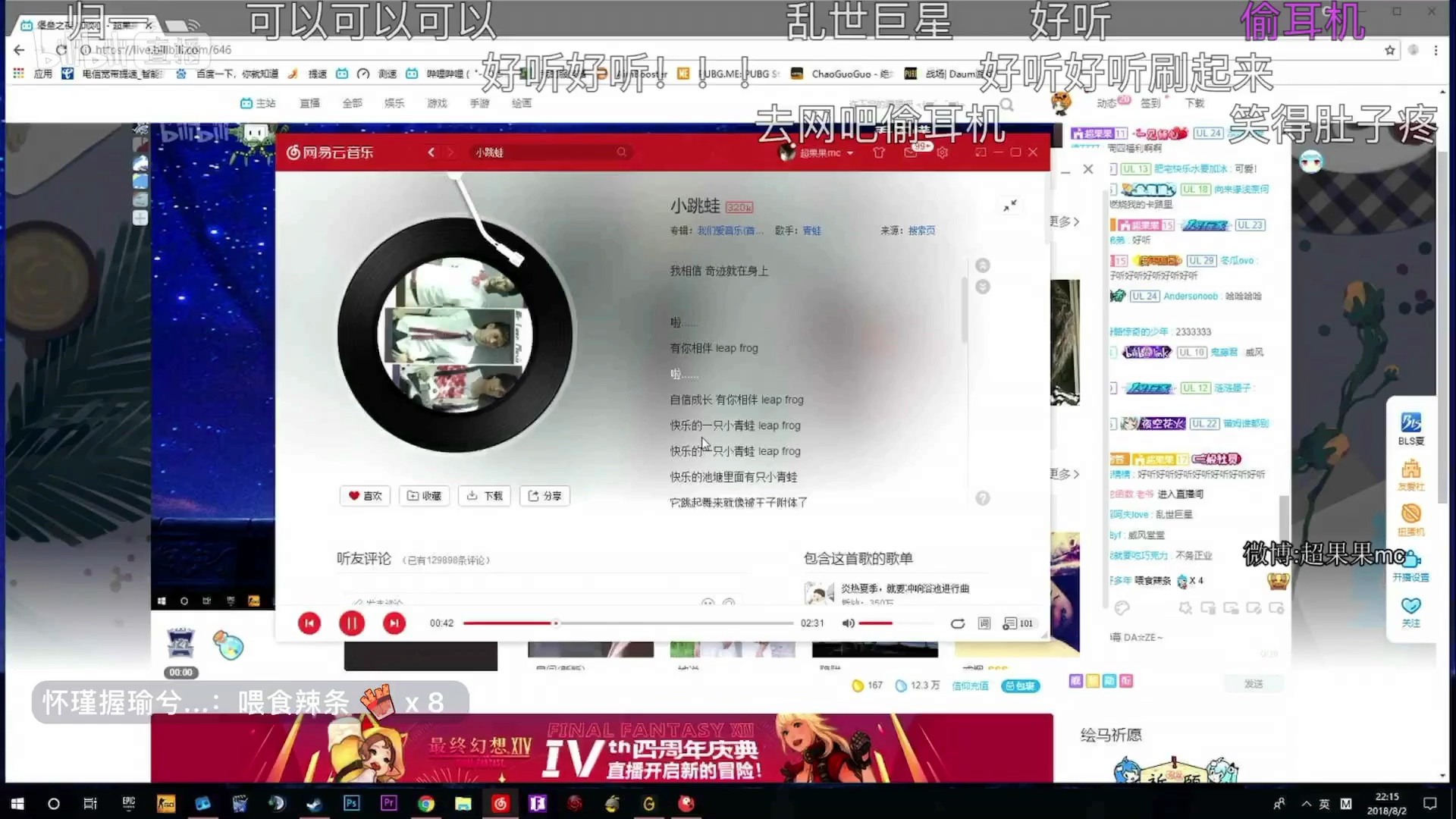The image size is (1456, 819).
Task: Go to previous track in NetEase player
Action: click(309, 623)
